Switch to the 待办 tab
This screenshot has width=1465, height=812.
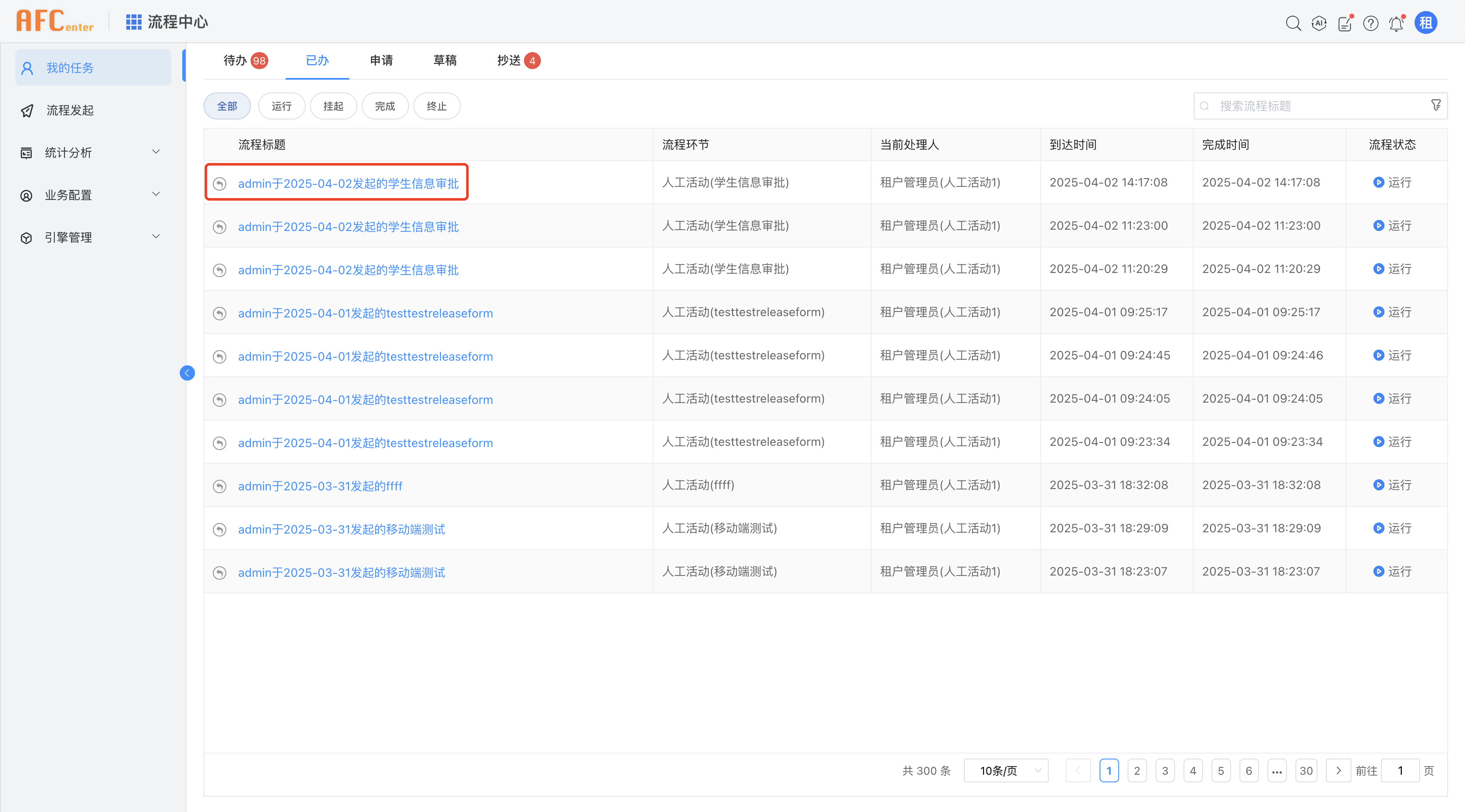(235, 60)
